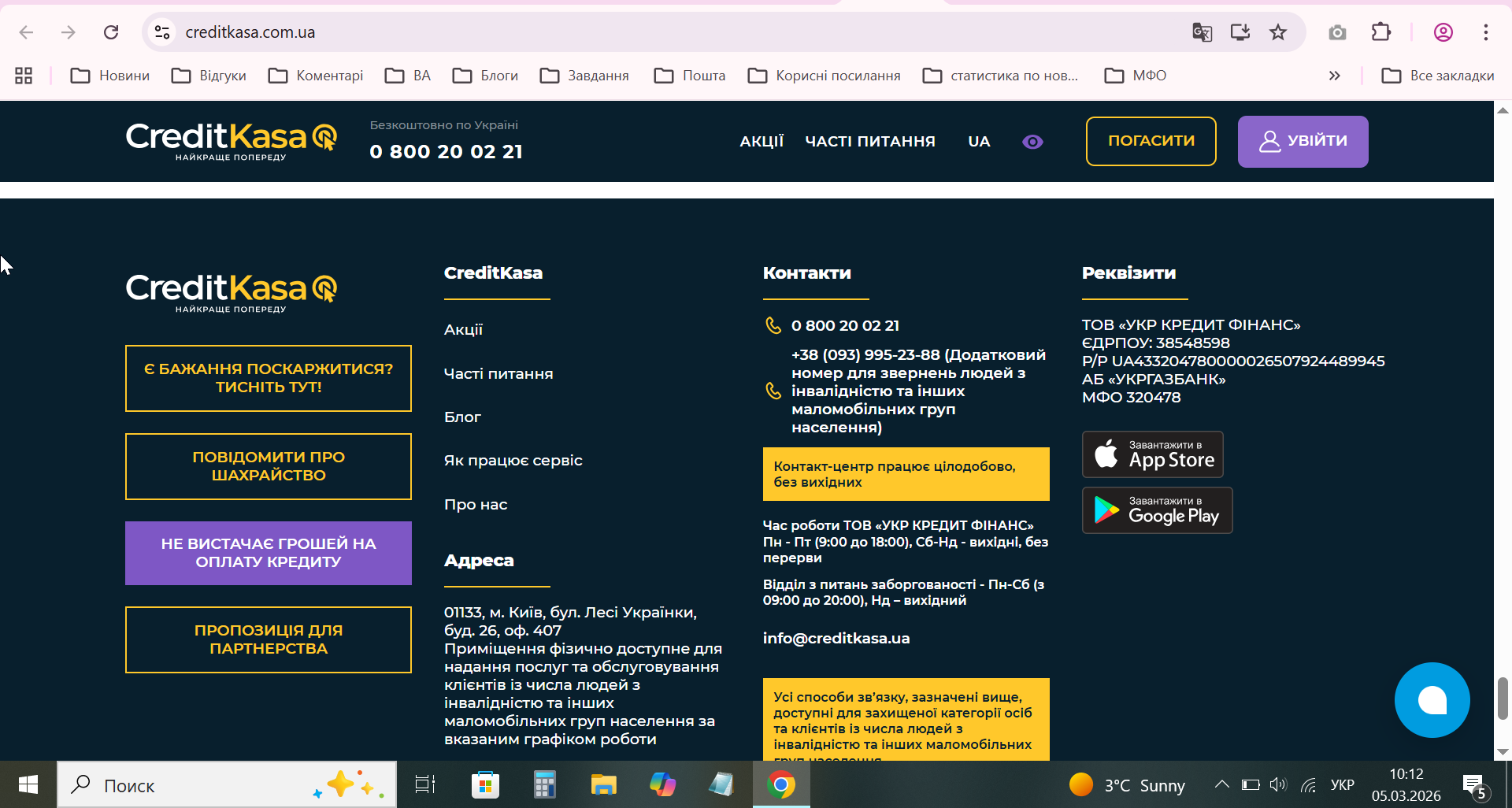Open the МФО bookmarks folder
The image size is (1512, 808).
pyautogui.click(x=1136, y=76)
